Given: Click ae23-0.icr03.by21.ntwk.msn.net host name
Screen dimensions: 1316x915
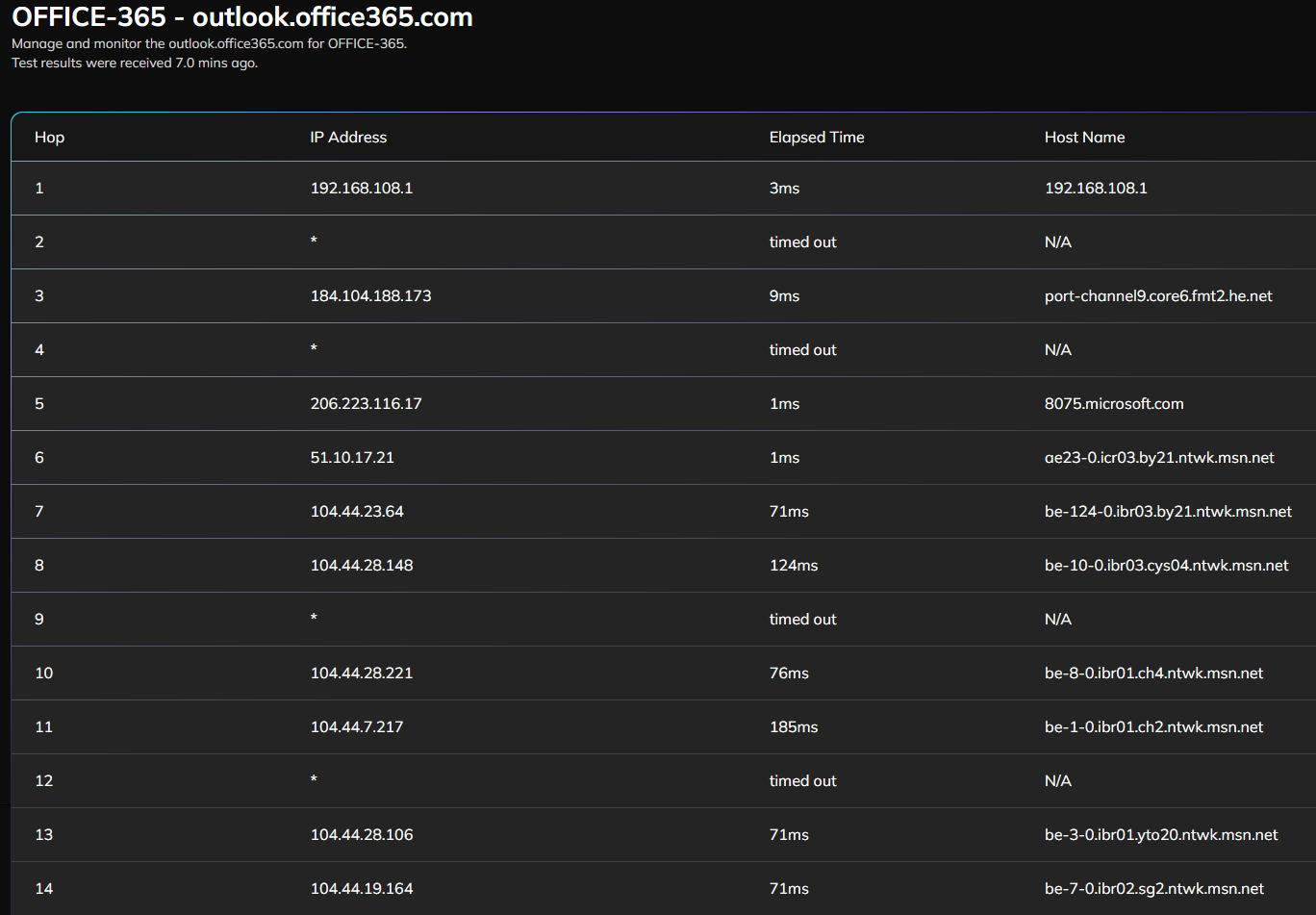Looking at the screenshot, I should click(1158, 457).
